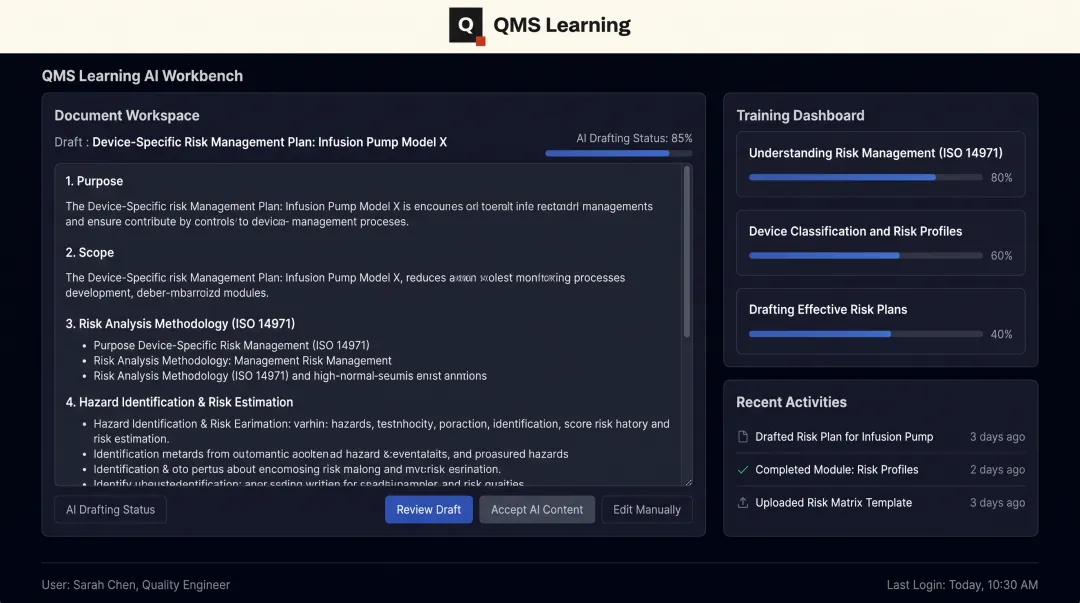Click the Document Workspace heading
The width and height of the screenshot is (1080, 603).
click(x=127, y=116)
